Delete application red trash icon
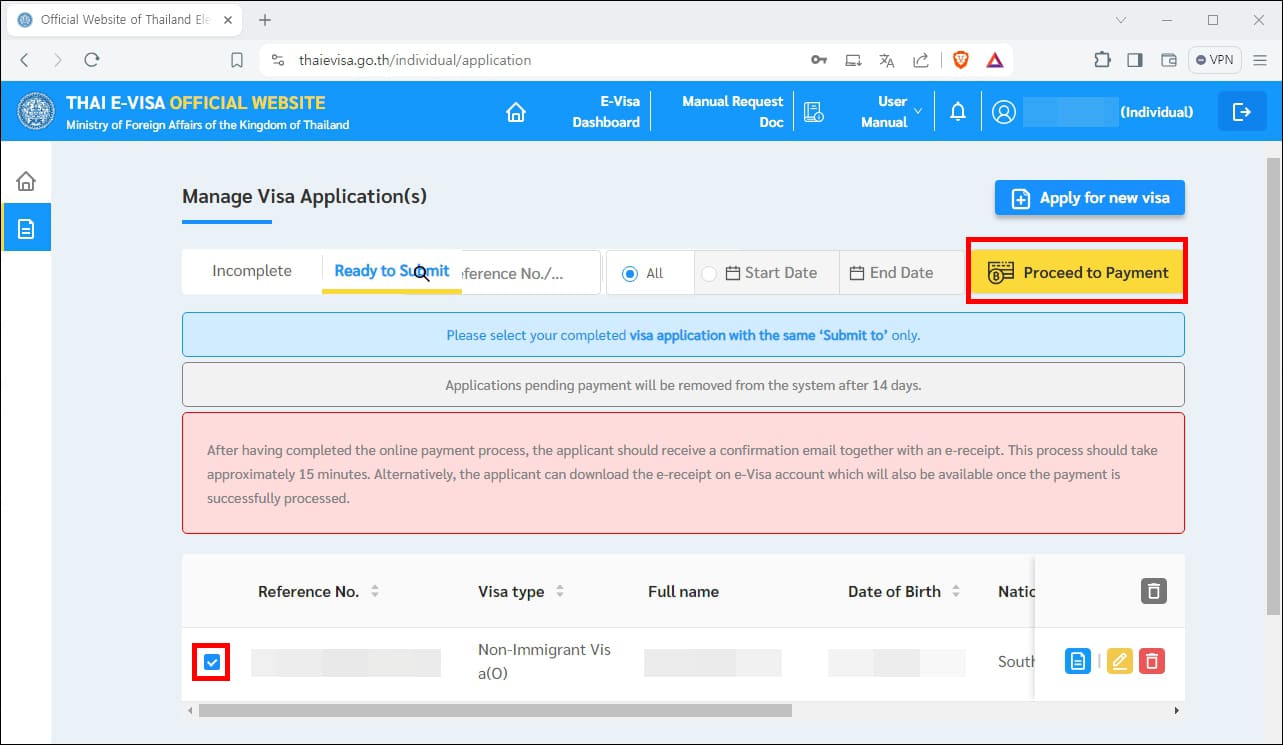The image size is (1283, 745). coord(1152,661)
